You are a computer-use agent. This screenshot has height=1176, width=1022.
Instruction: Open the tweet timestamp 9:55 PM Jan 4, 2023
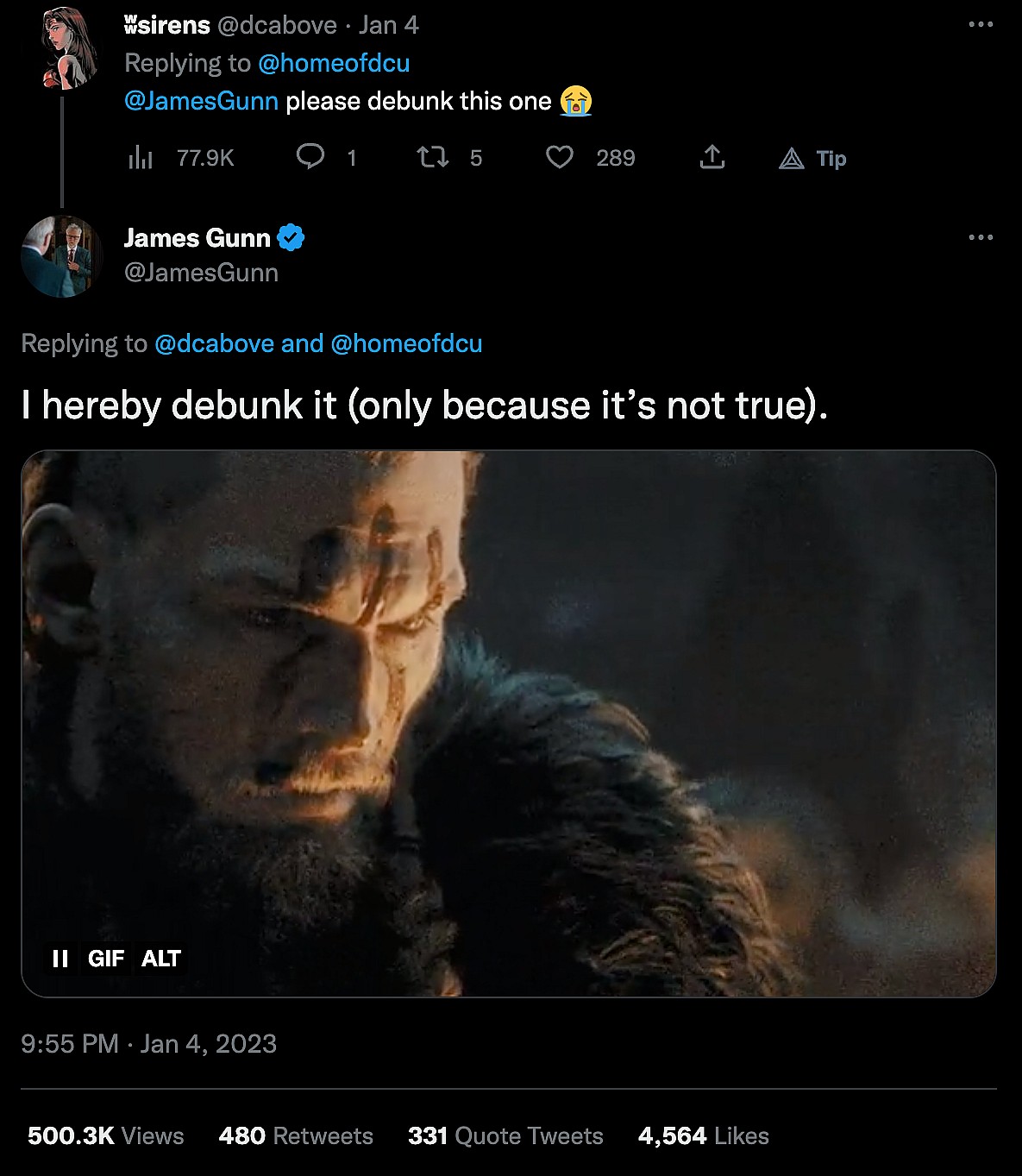pyautogui.click(x=148, y=1044)
